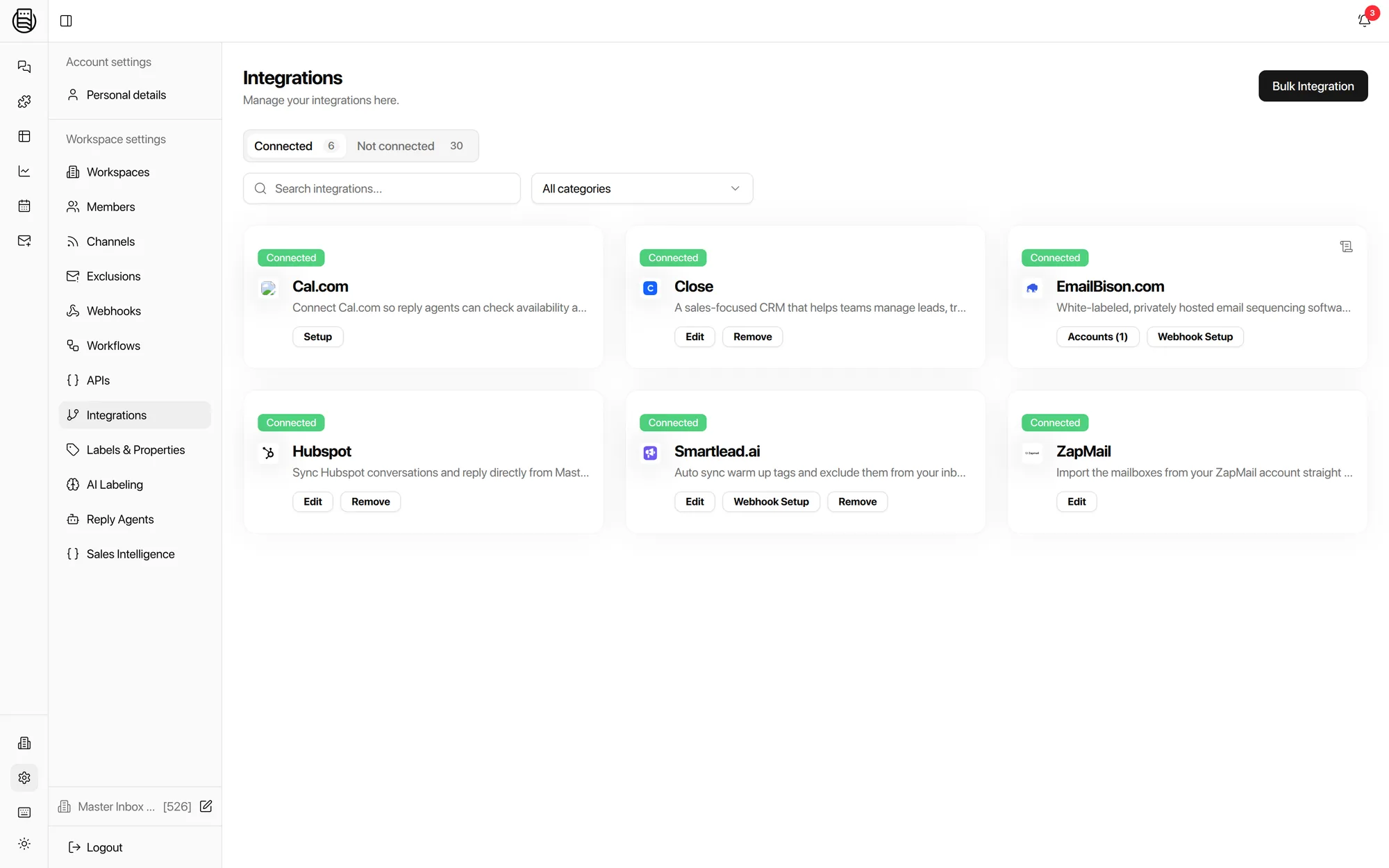This screenshot has width=1389, height=868.
Task: Open the building icon in bottom rail
Action: 24,743
